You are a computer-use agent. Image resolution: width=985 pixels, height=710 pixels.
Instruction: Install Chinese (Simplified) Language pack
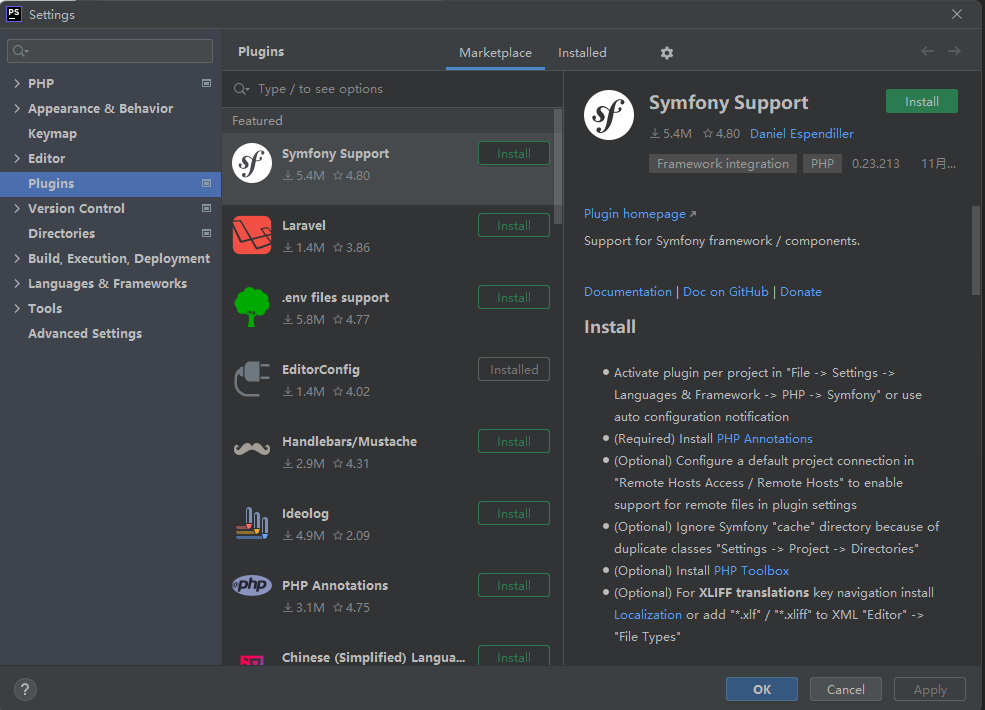pos(514,656)
